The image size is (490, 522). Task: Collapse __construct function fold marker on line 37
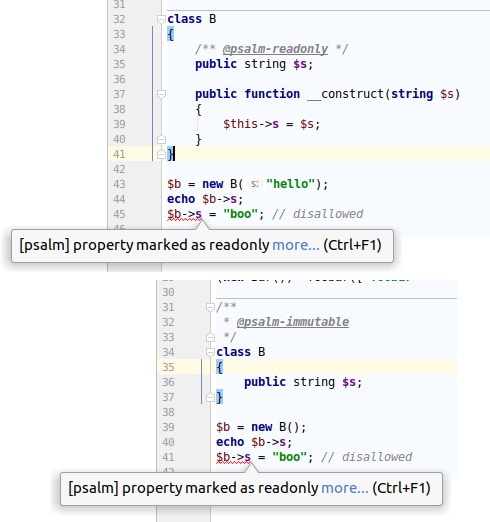[161, 94]
